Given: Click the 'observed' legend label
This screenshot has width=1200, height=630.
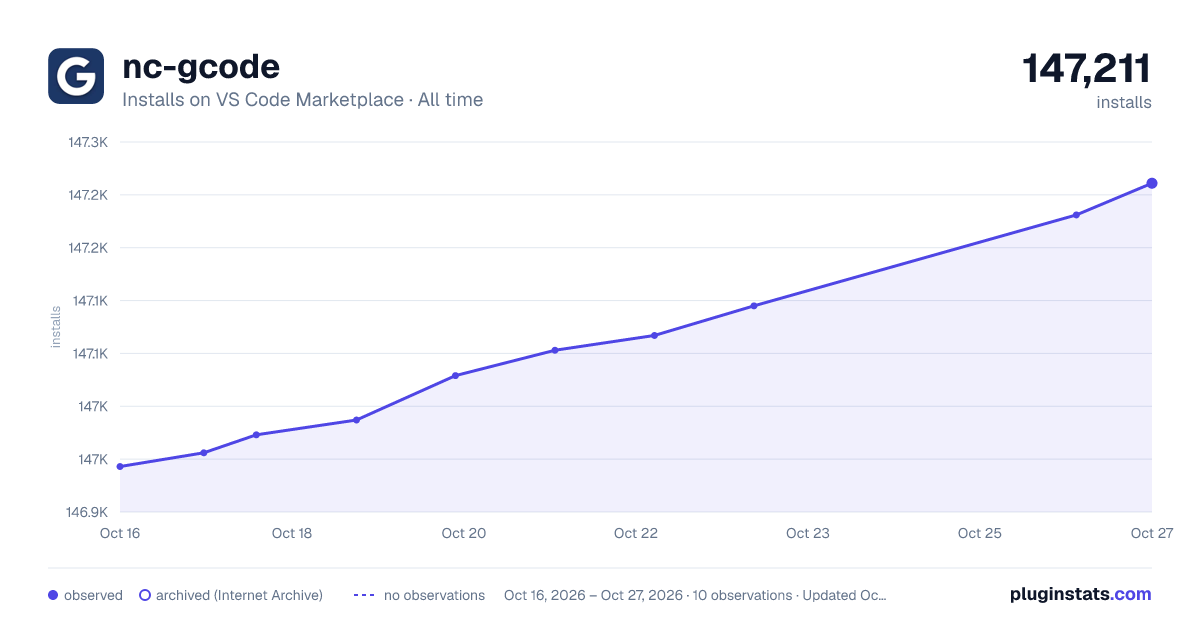Looking at the screenshot, I should [x=93, y=595].
